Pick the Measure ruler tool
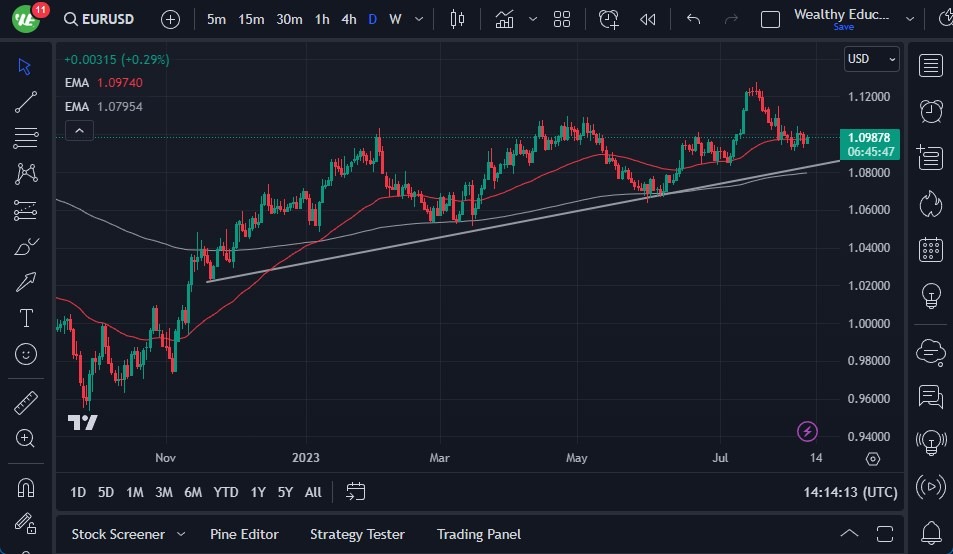Screen dimensions: 953x554 click(26, 403)
